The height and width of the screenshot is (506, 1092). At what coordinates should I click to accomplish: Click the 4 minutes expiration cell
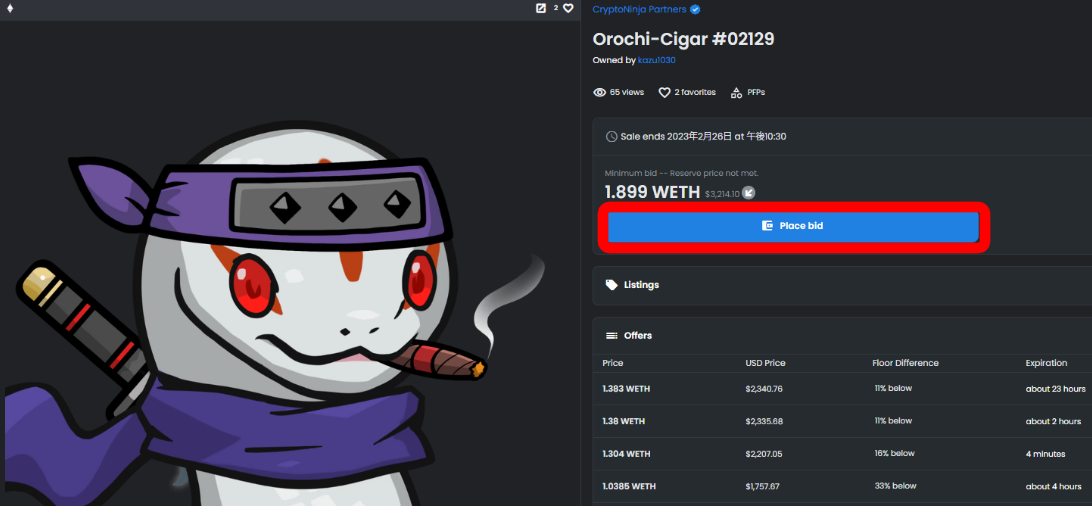(1045, 454)
